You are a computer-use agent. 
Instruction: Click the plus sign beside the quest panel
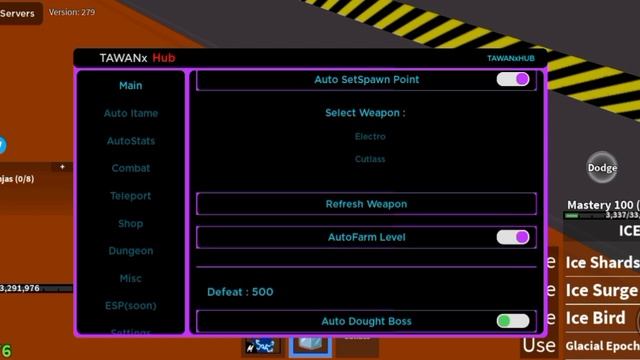coord(62,167)
